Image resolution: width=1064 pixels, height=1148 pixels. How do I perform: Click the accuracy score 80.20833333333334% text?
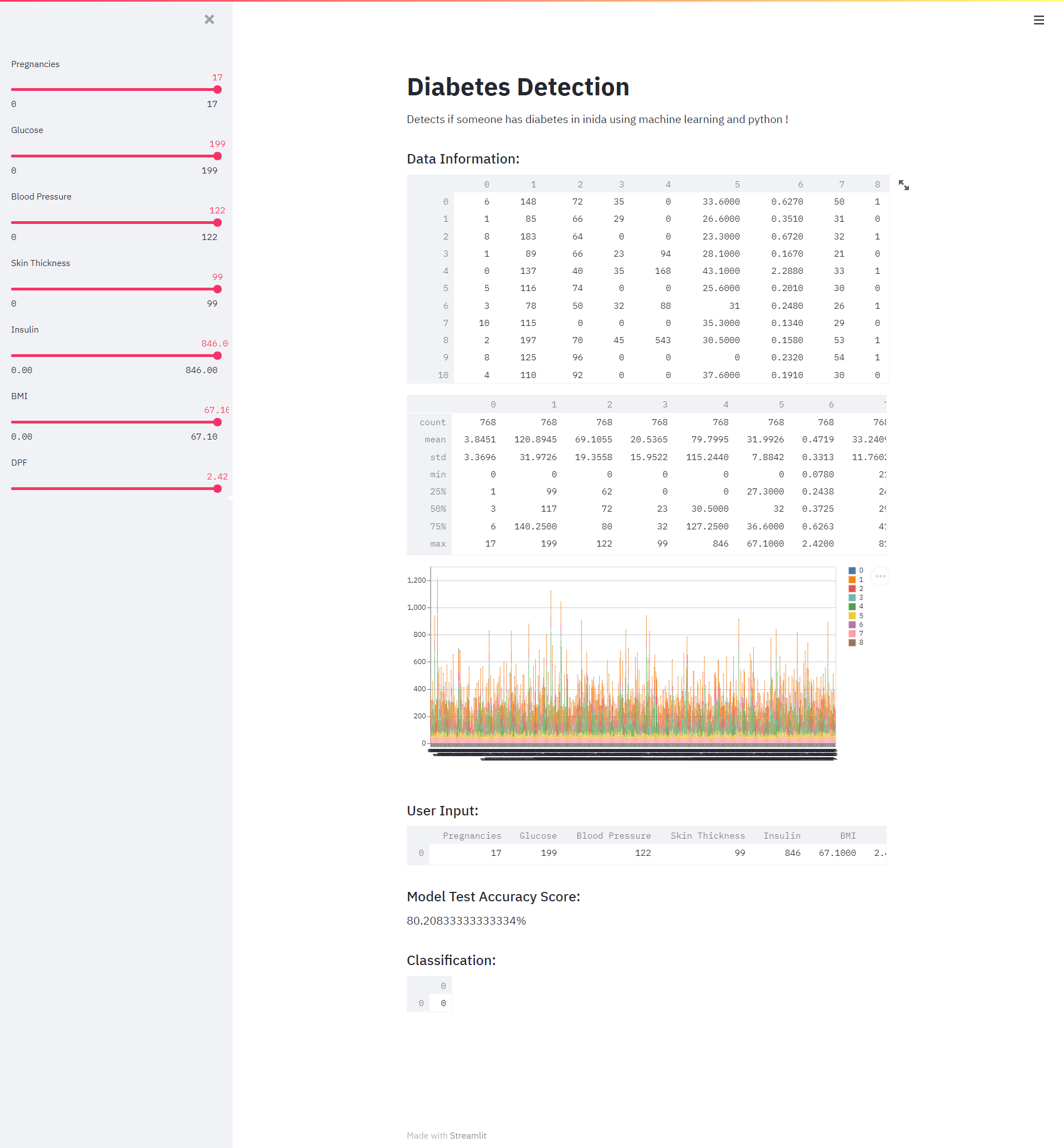tap(467, 921)
